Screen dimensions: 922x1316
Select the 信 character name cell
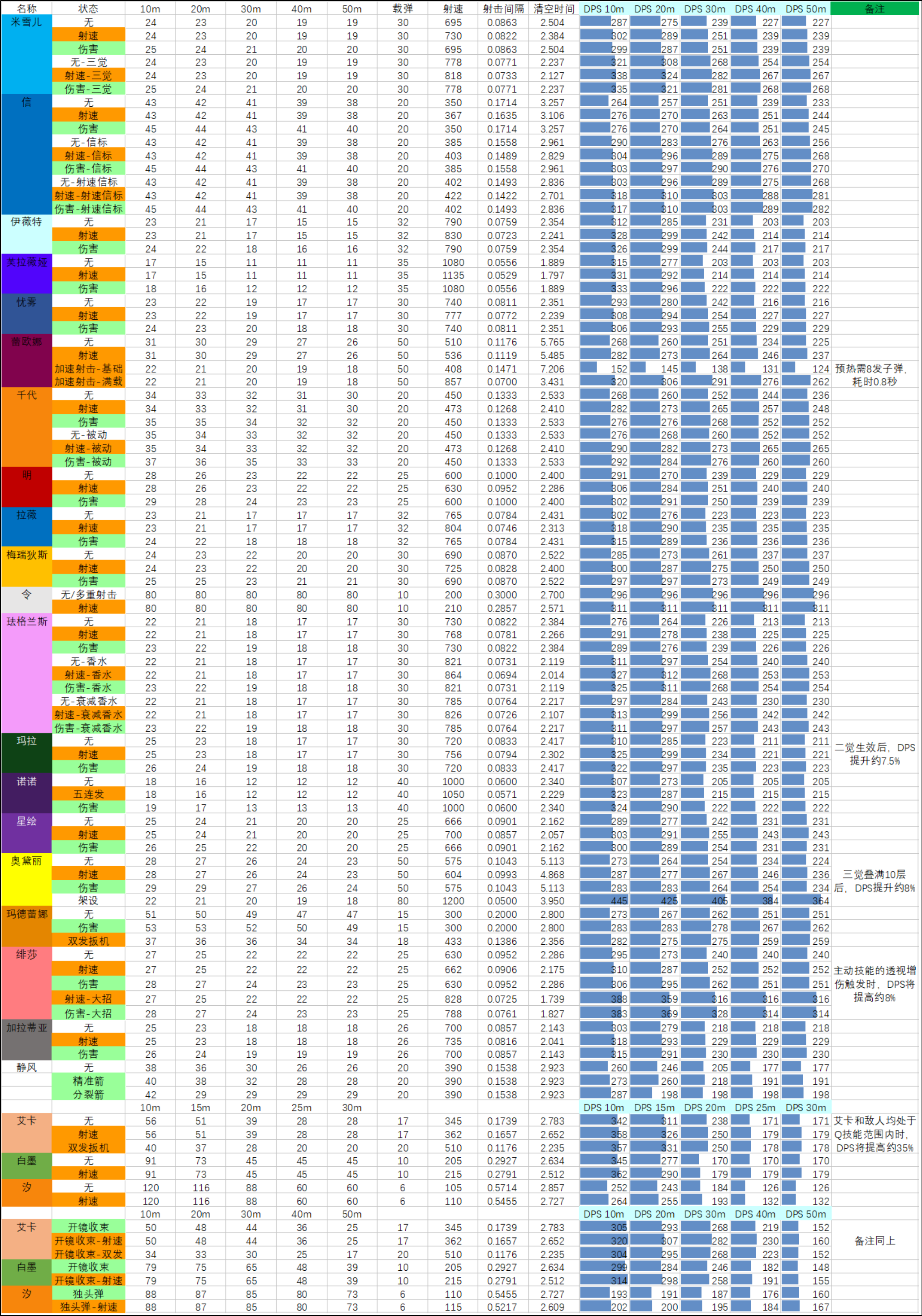click(x=26, y=155)
